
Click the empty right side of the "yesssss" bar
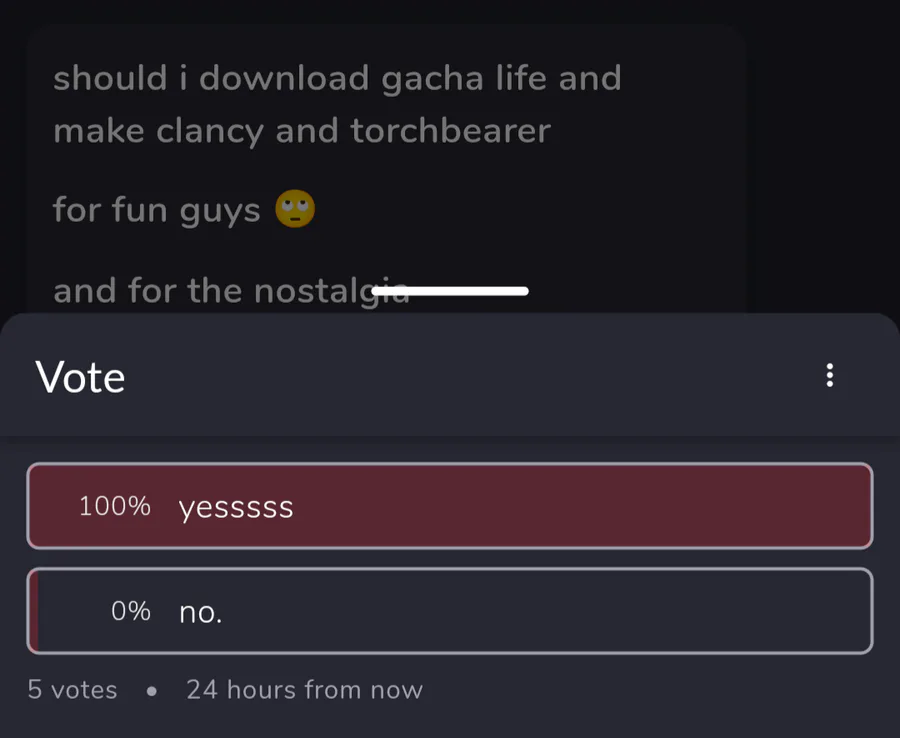(700, 506)
